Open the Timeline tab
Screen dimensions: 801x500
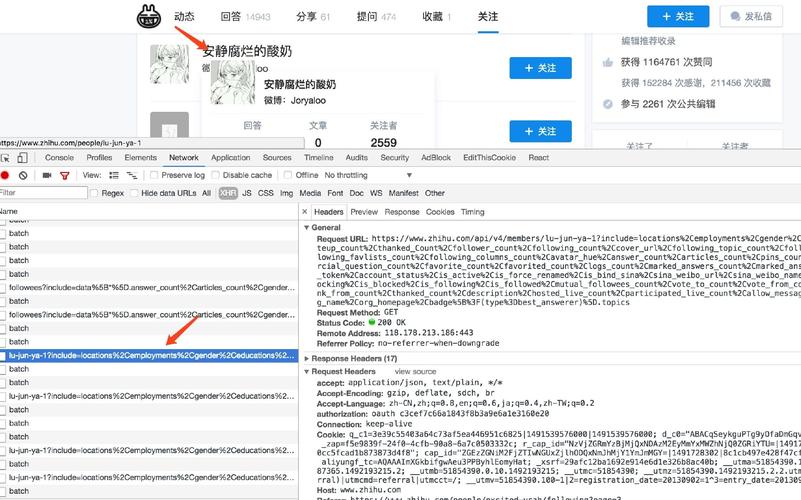(x=319, y=158)
